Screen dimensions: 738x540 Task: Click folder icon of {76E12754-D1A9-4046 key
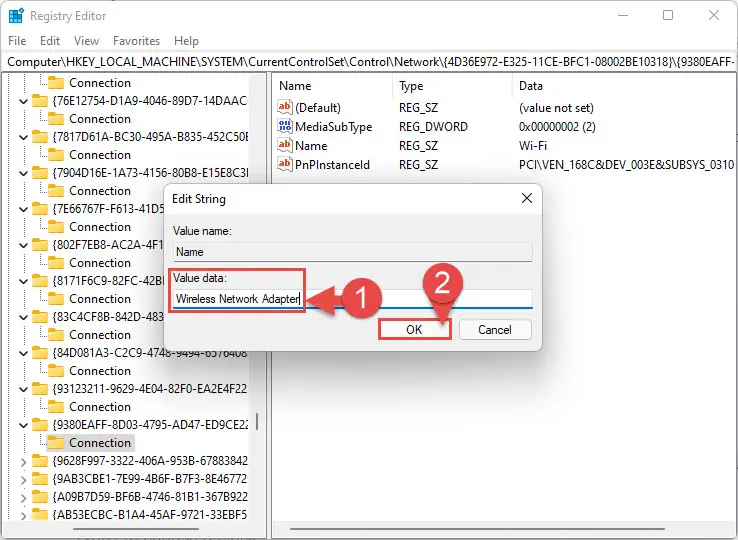point(40,101)
